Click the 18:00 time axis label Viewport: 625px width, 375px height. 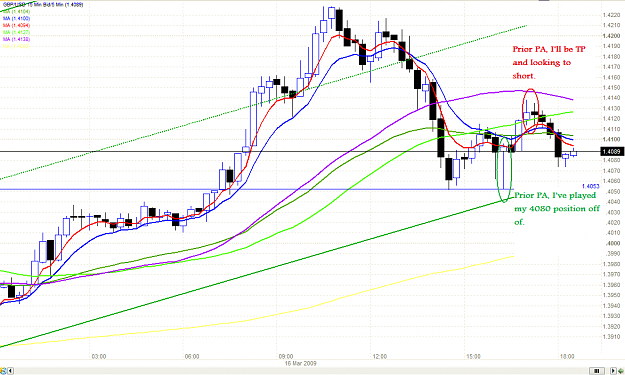click(567, 356)
